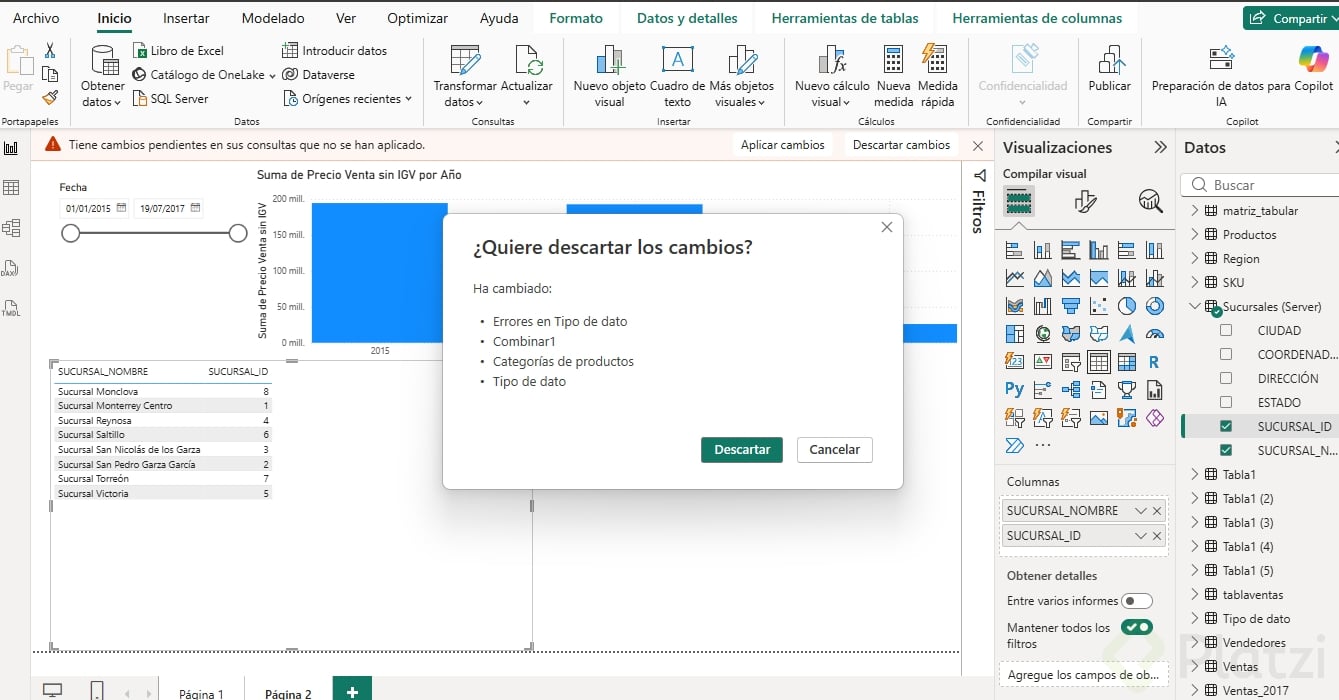Expand the SKU table
1339x700 pixels.
pyautogui.click(x=1194, y=282)
